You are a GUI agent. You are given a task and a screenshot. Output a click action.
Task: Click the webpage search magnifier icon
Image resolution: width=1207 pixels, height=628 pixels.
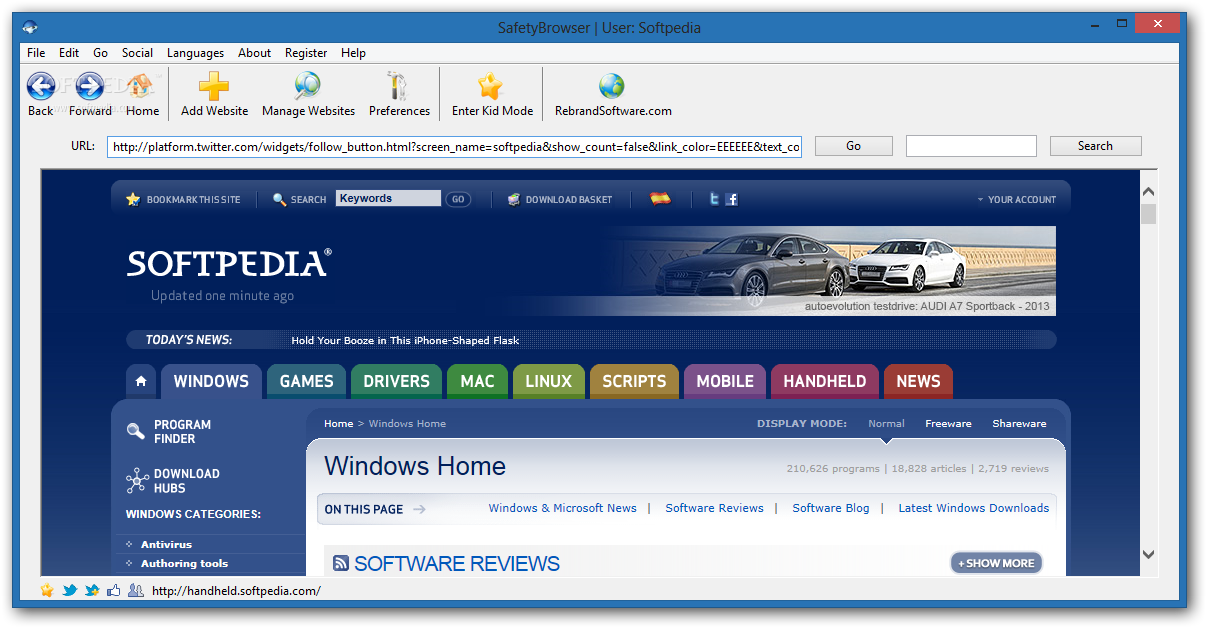tap(280, 199)
